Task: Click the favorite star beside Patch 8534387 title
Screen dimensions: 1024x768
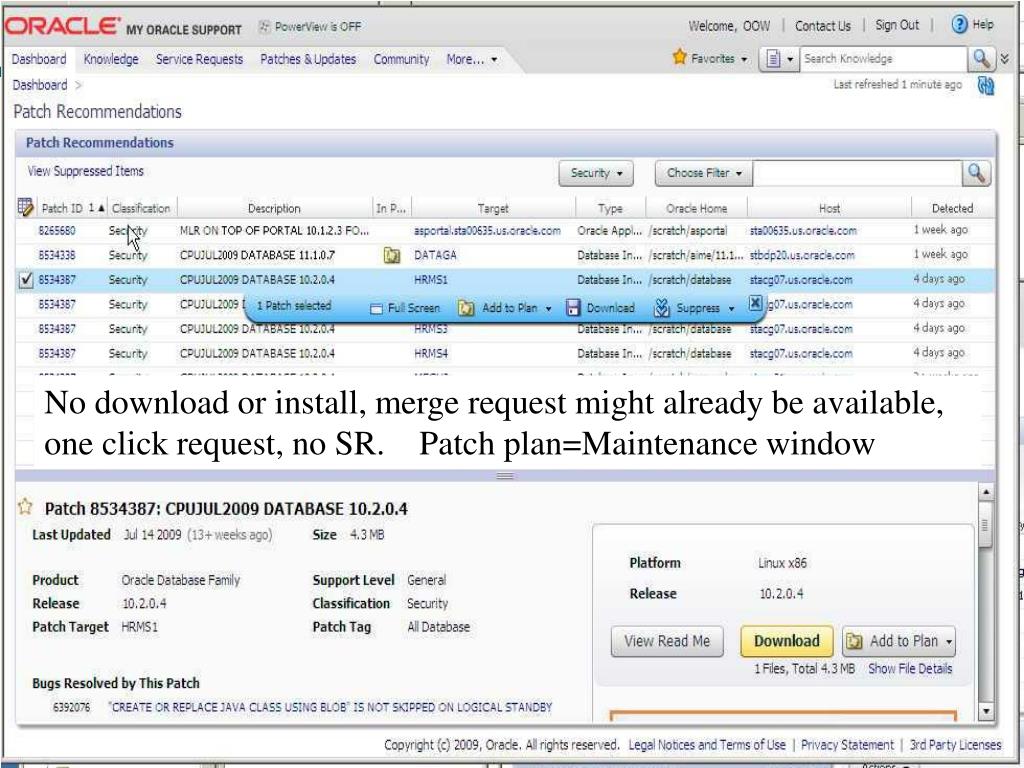Action: coord(25,507)
